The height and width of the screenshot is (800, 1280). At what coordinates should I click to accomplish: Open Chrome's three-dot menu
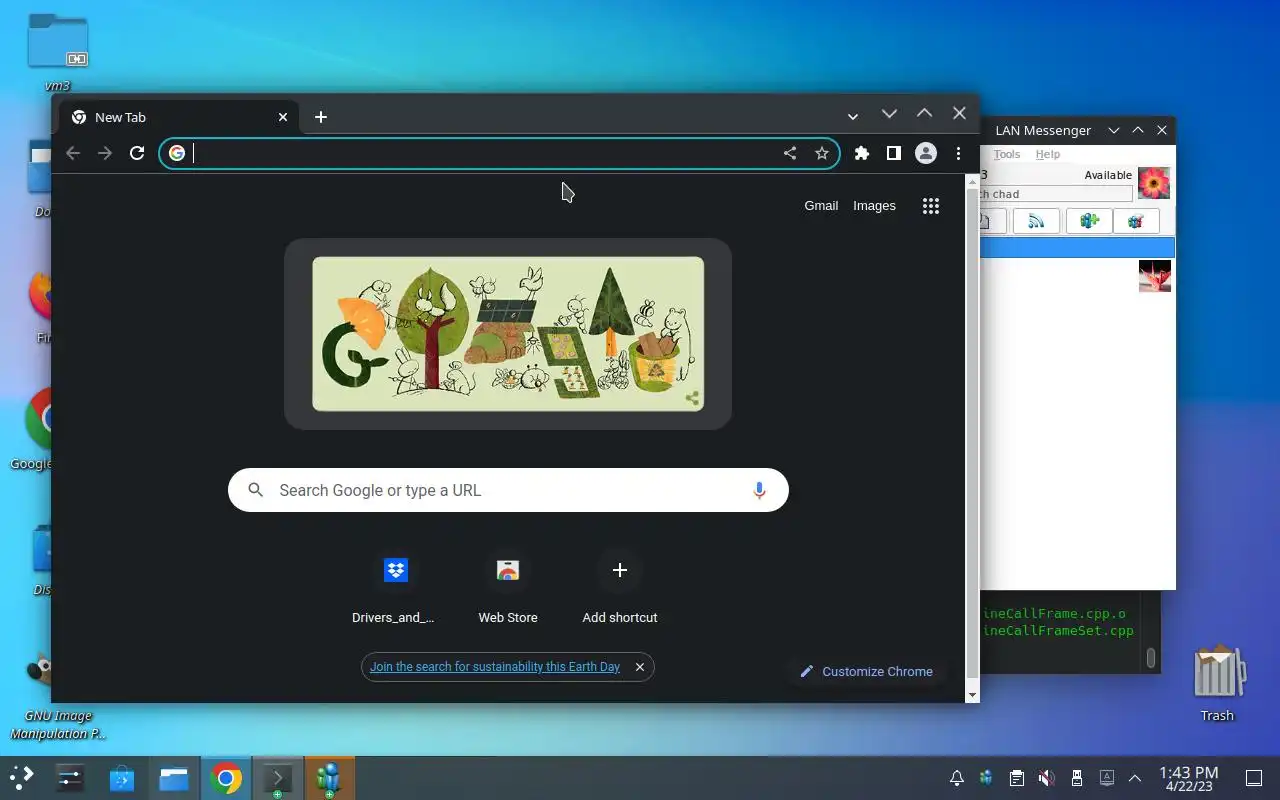pyautogui.click(x=958, y=153)
